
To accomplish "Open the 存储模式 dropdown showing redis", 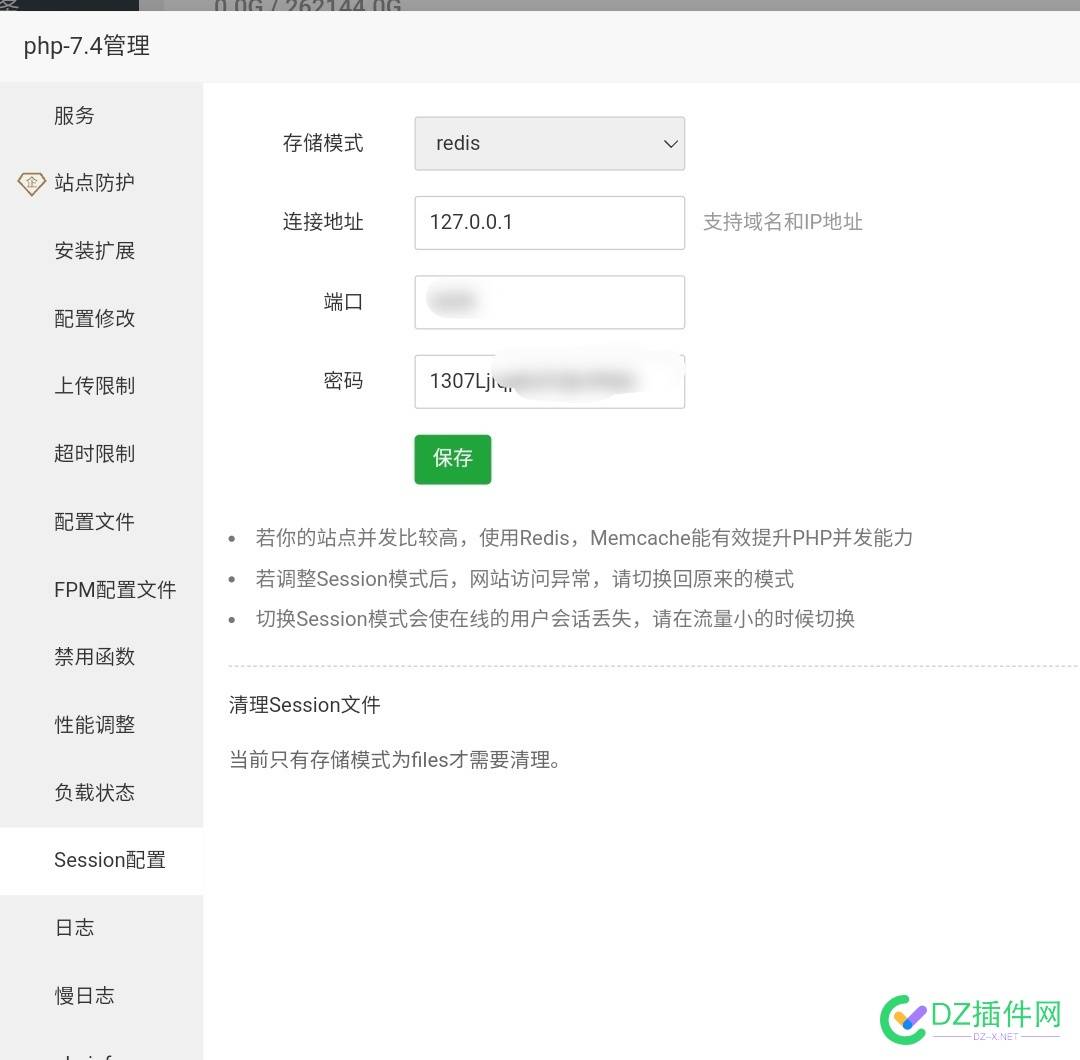I will [549, 143].
